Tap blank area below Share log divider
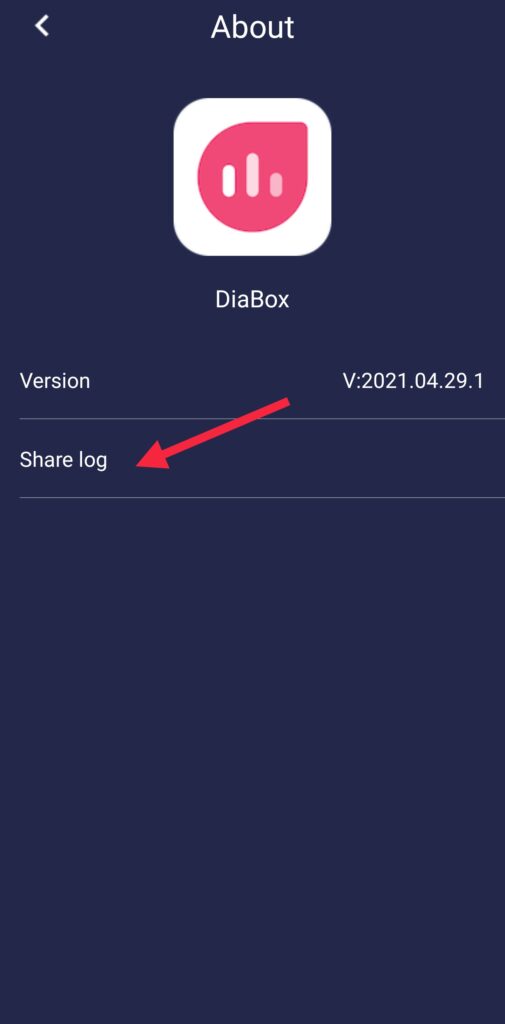Image resolution: width=505 pixels, height=1024 pixels. 252,751
